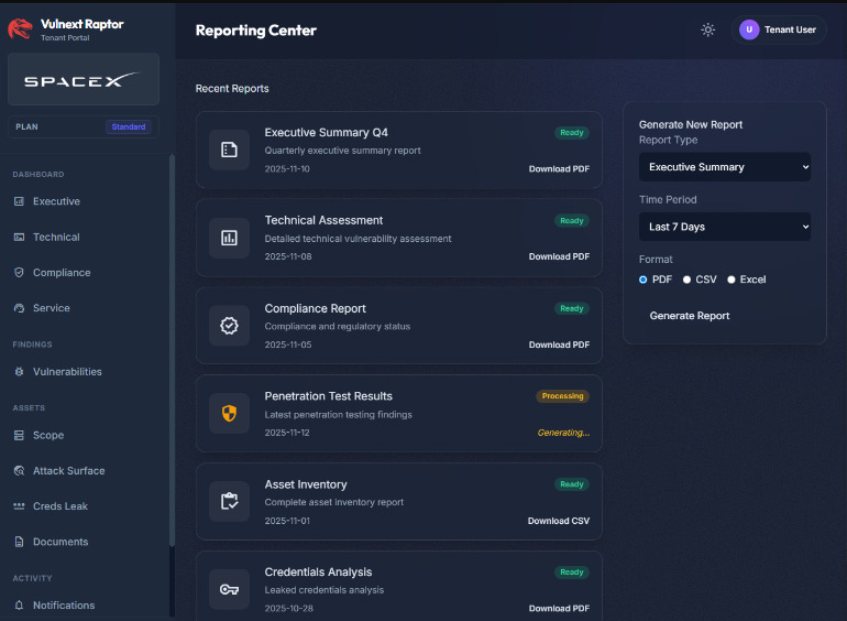Toggle the light/dark theme sun icon
The width and height of the screenshot is (847, 621).
coord(708,30)
